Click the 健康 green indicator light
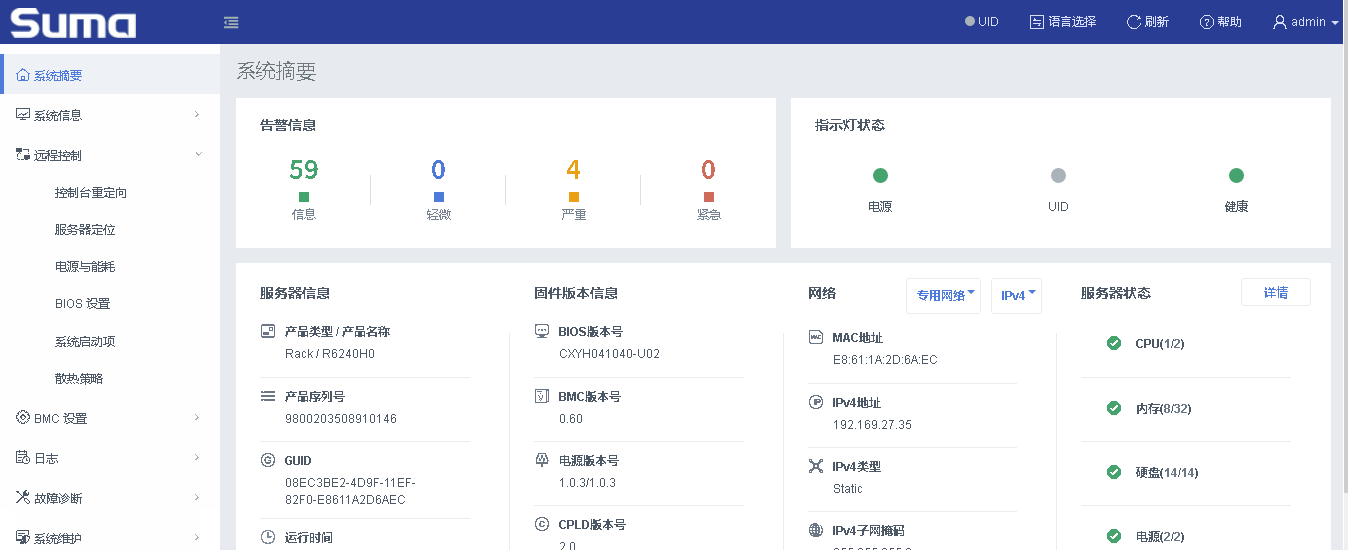The height and width of the screenshot is (550, 1348). tap(1236, 176)
